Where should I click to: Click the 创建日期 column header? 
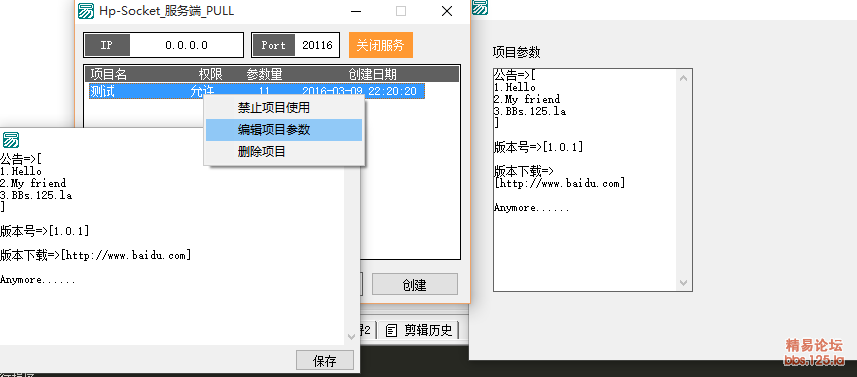click(x=373, y=74)
